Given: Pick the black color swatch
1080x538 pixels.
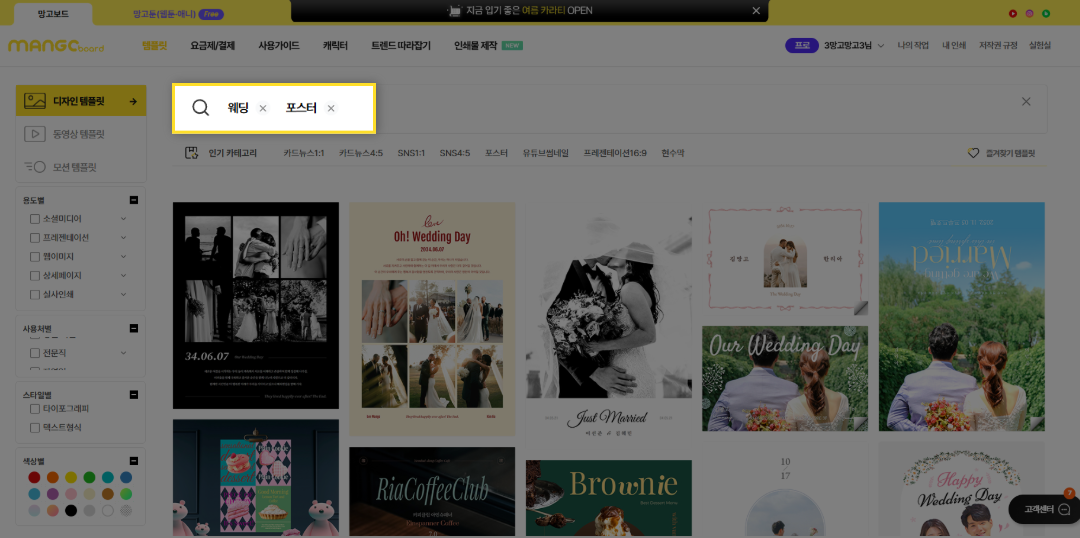Looking at the screenshot, I should pyautogui.click(x=71, y=510).
